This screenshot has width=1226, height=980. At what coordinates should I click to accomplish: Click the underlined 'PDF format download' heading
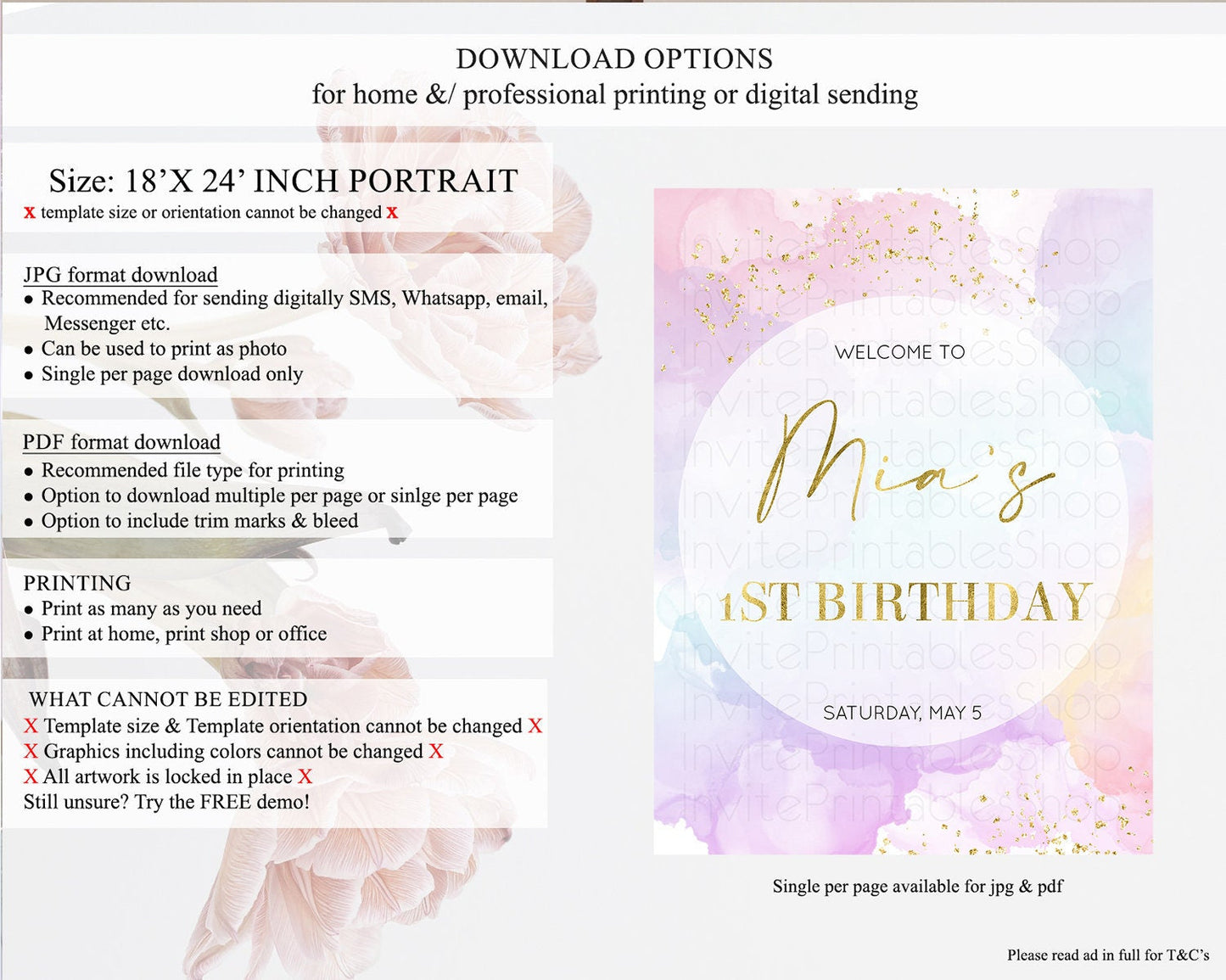point(121,442)
